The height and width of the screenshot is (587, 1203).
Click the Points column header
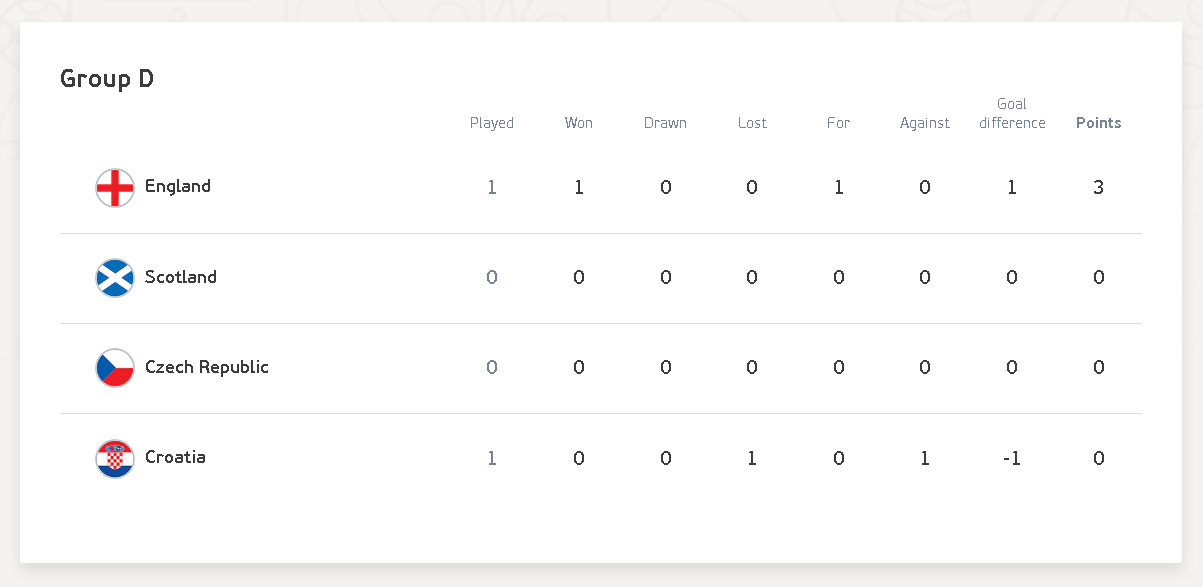(x=1099, y=123)
